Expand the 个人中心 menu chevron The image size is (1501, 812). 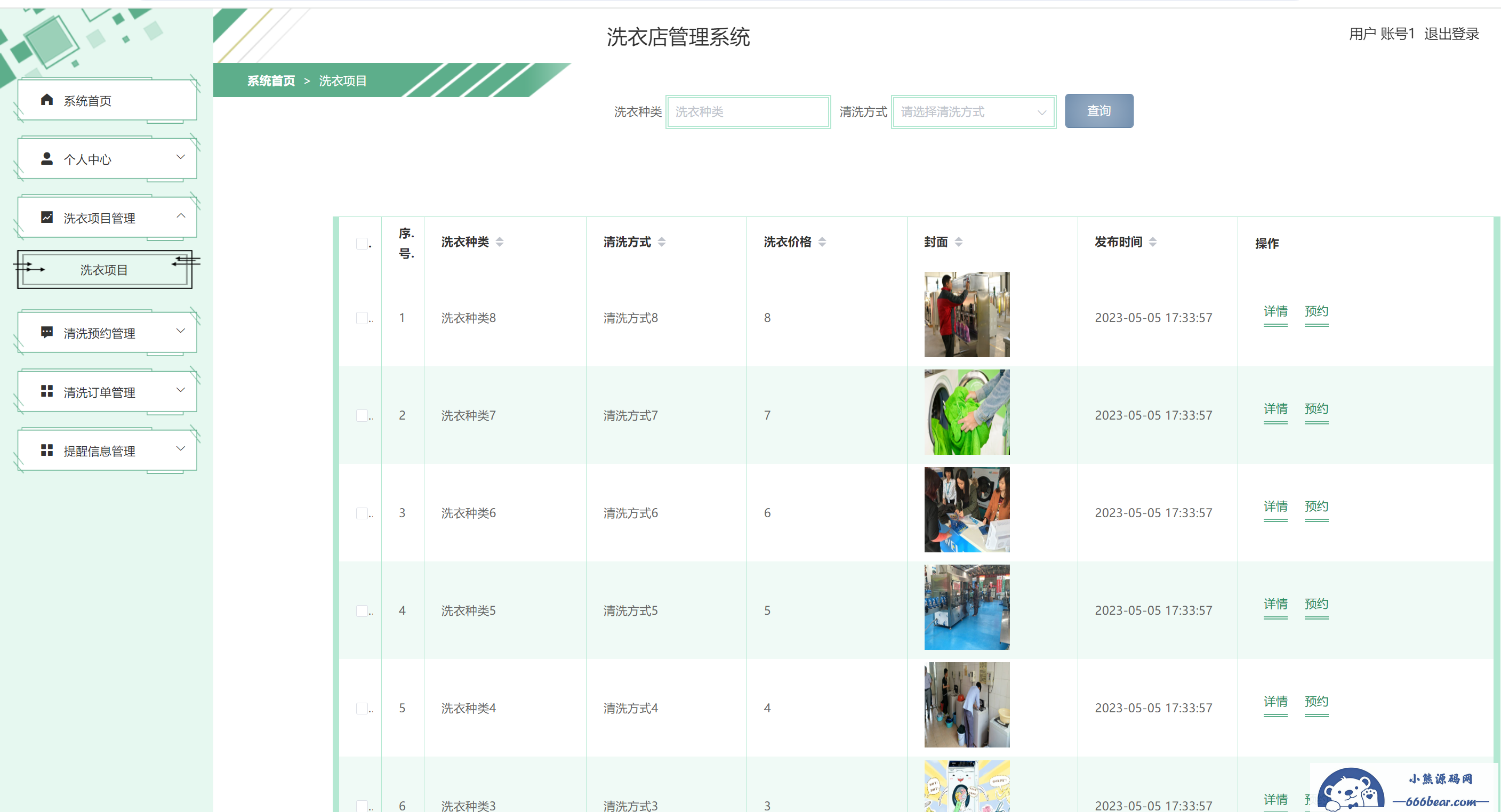point(181,157)
